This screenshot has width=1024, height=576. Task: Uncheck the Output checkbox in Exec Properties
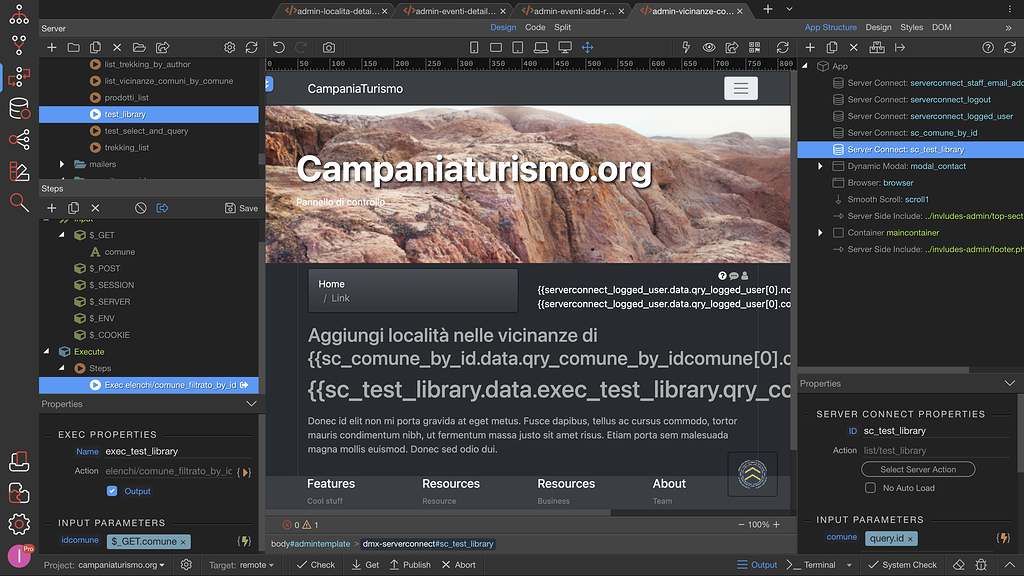112,491
